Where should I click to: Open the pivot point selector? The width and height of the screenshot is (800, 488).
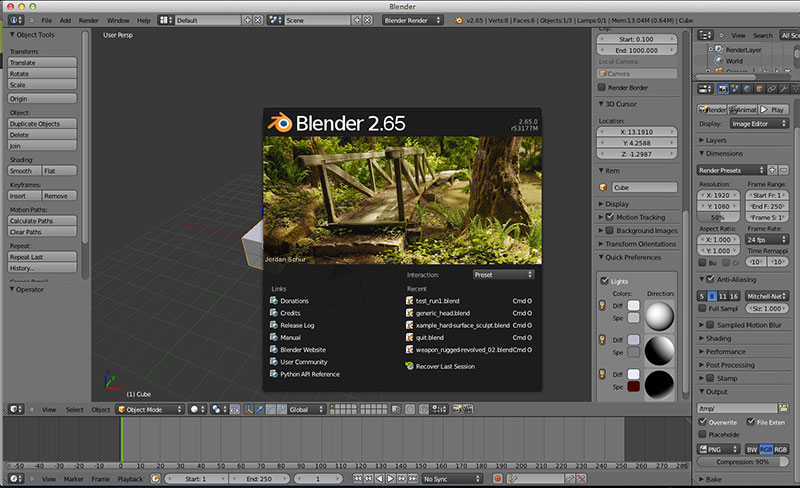219,409
